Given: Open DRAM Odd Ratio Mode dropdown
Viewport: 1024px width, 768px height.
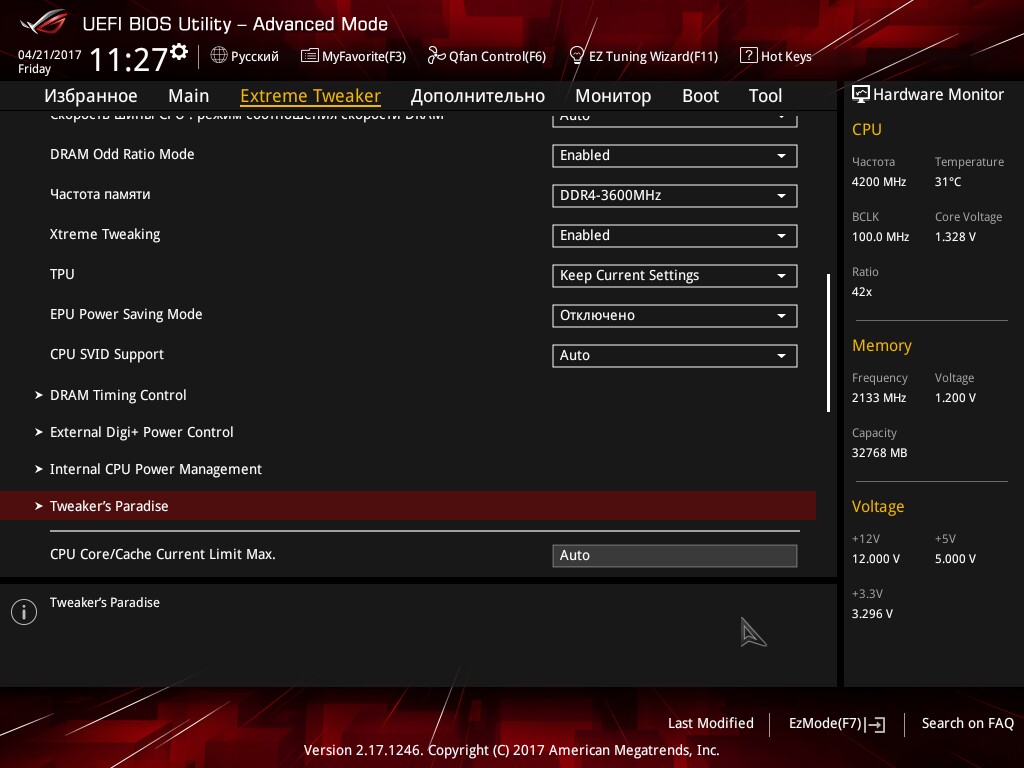Looking at the screenshot, I should click(x=674, y=156).
